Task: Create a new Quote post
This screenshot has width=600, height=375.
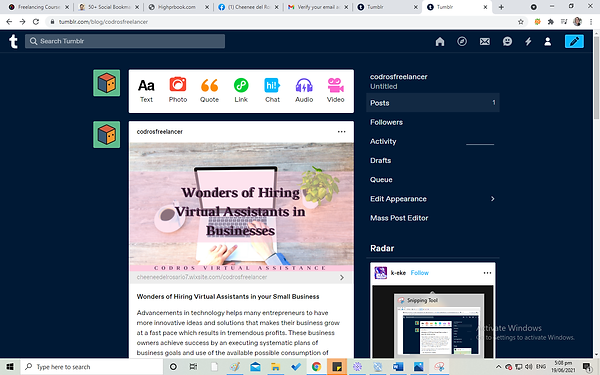Action: 209,91
